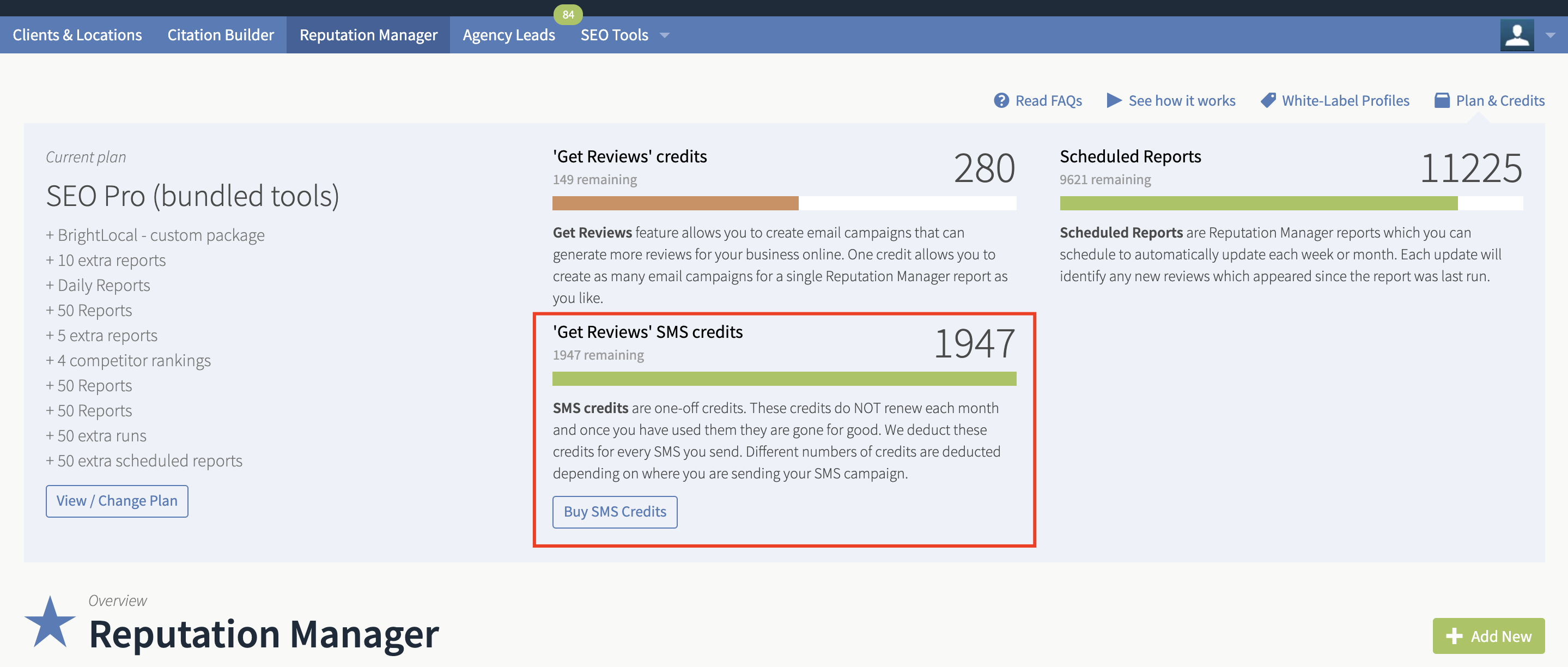Click the '149 remaining' text

coord(595,179)
